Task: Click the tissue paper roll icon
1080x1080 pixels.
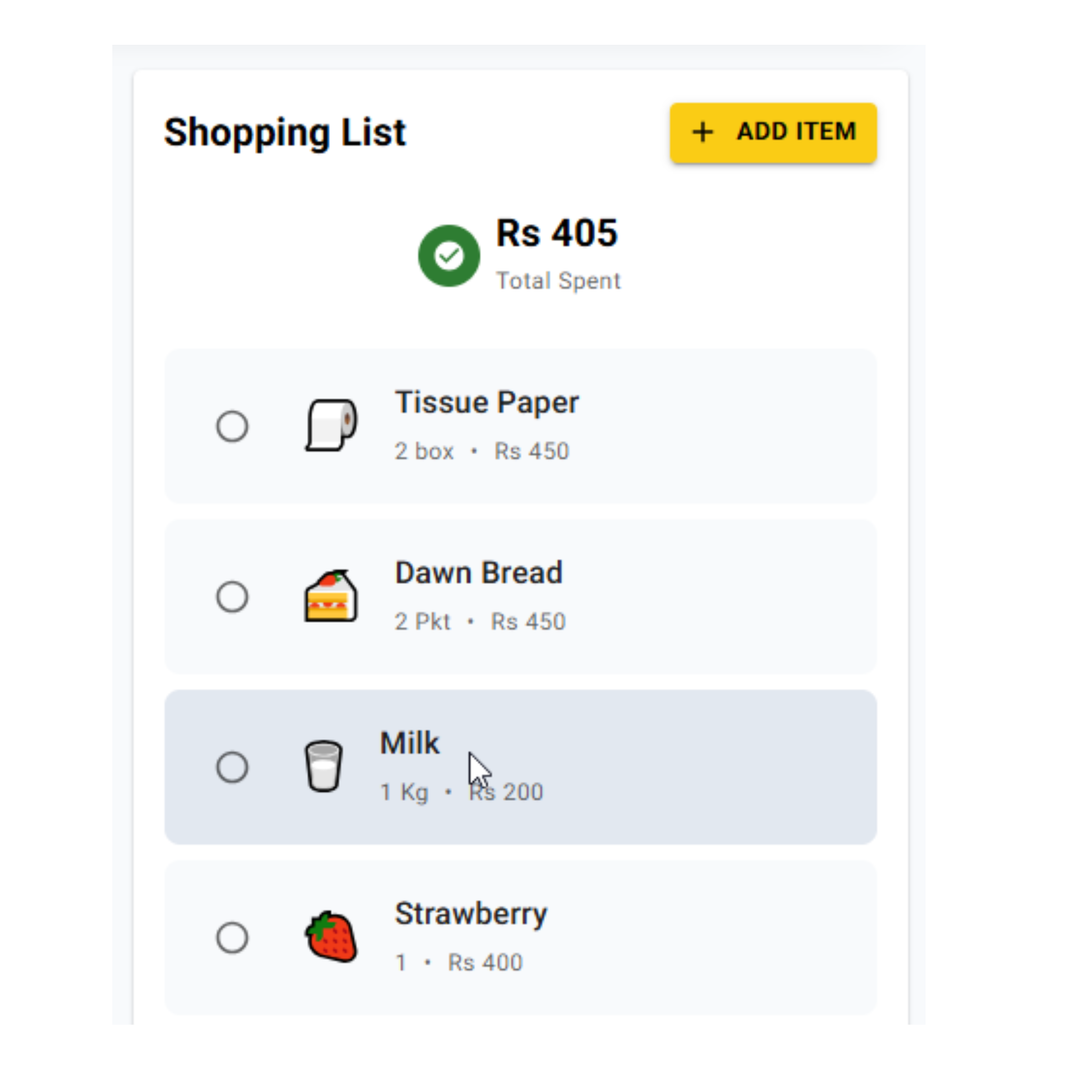Action: pos(331,425)
